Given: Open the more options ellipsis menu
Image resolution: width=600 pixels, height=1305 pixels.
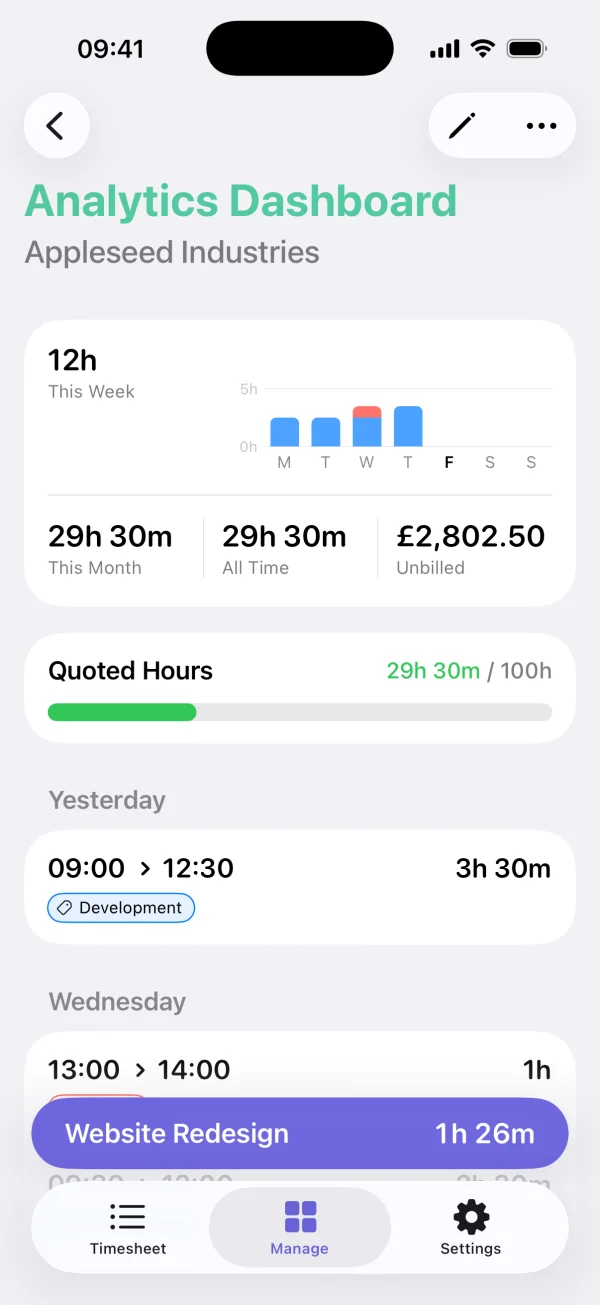Looking at the screenshot, I should (540, 125).
